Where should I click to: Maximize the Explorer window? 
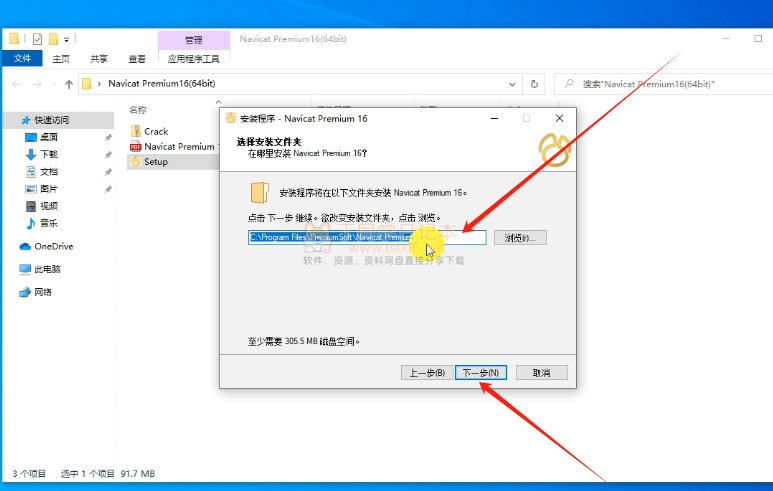(x=758, y=38)
